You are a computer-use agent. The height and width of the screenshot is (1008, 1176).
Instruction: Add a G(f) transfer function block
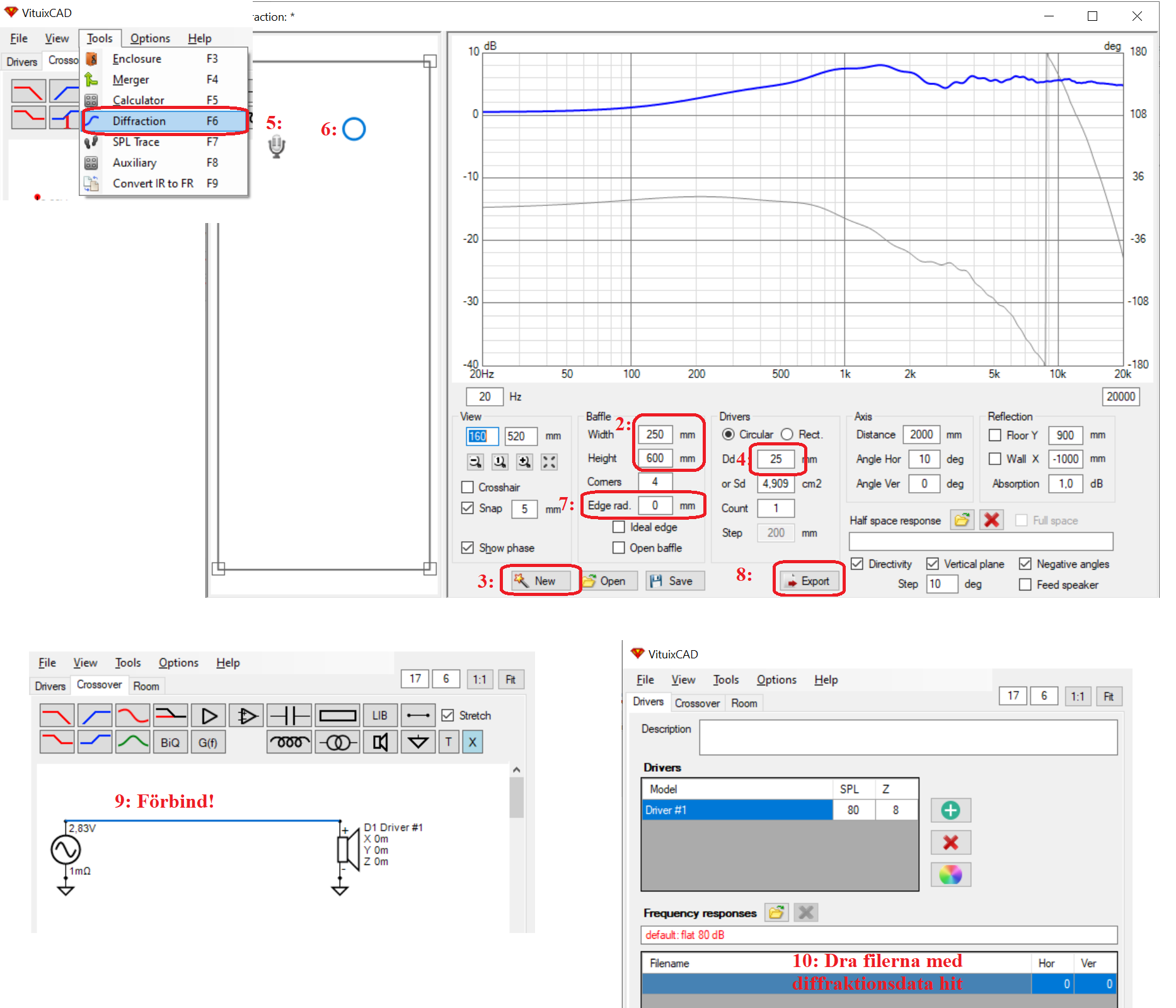pyautogui.click(x=208, y=742)
